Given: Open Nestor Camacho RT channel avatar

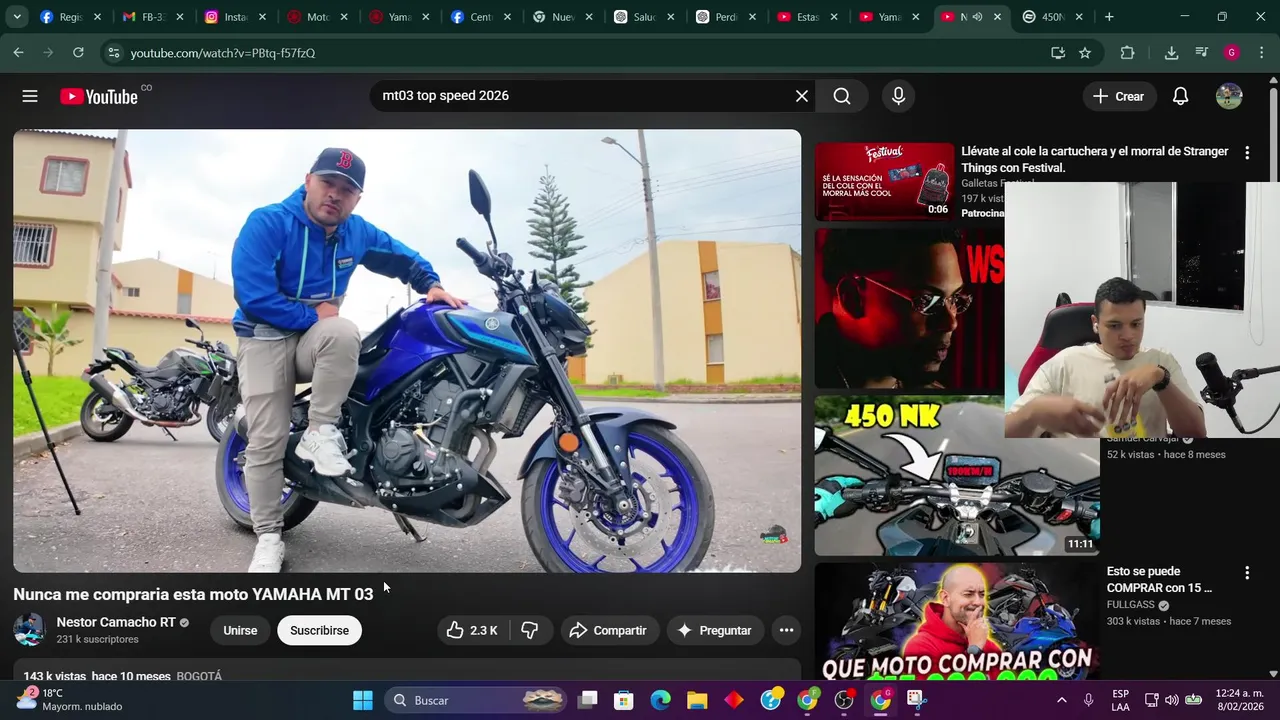Looking at the screenshot, I should tap(29, 630).
